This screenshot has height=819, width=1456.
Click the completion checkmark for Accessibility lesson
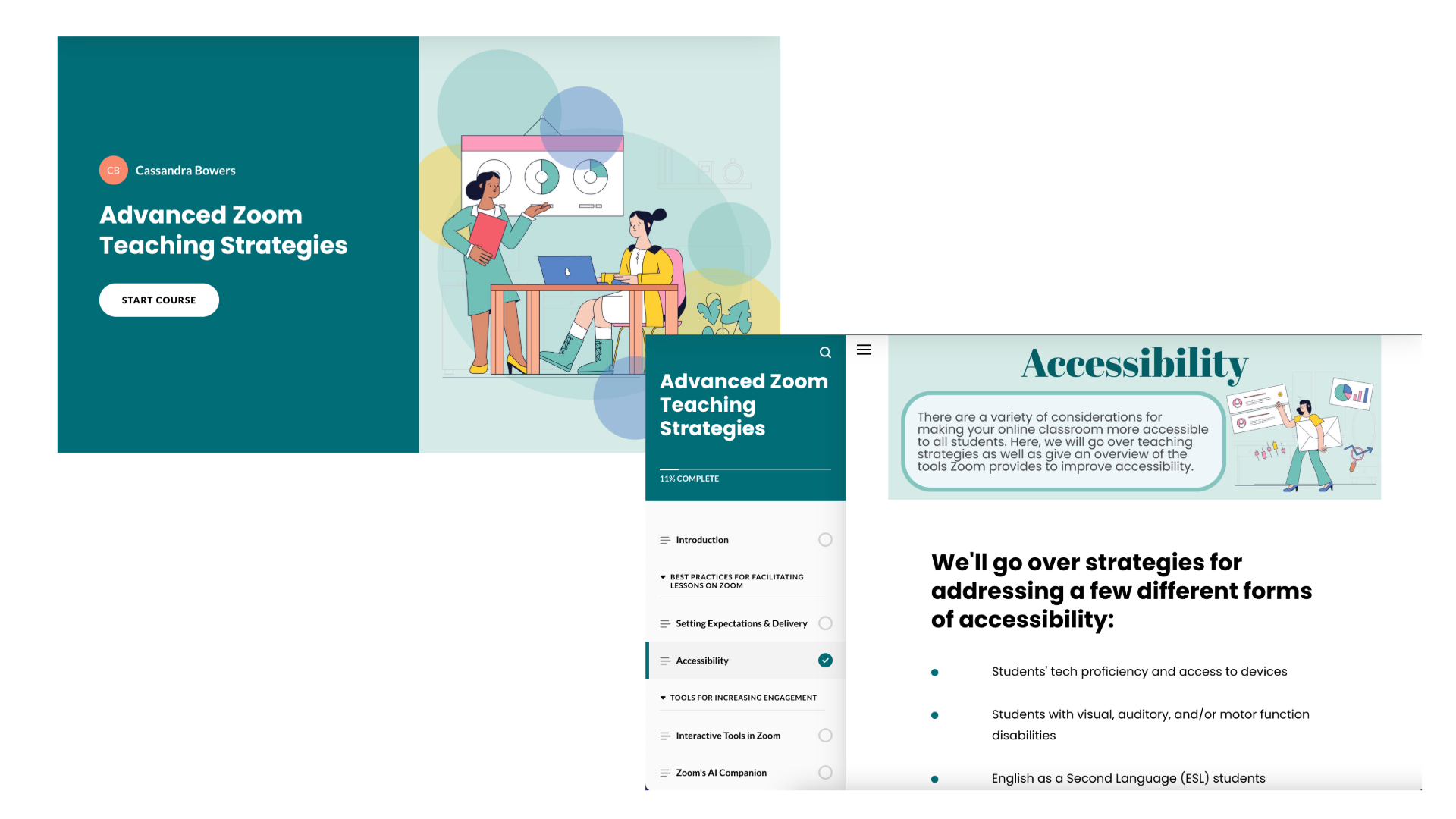[824, 660]
